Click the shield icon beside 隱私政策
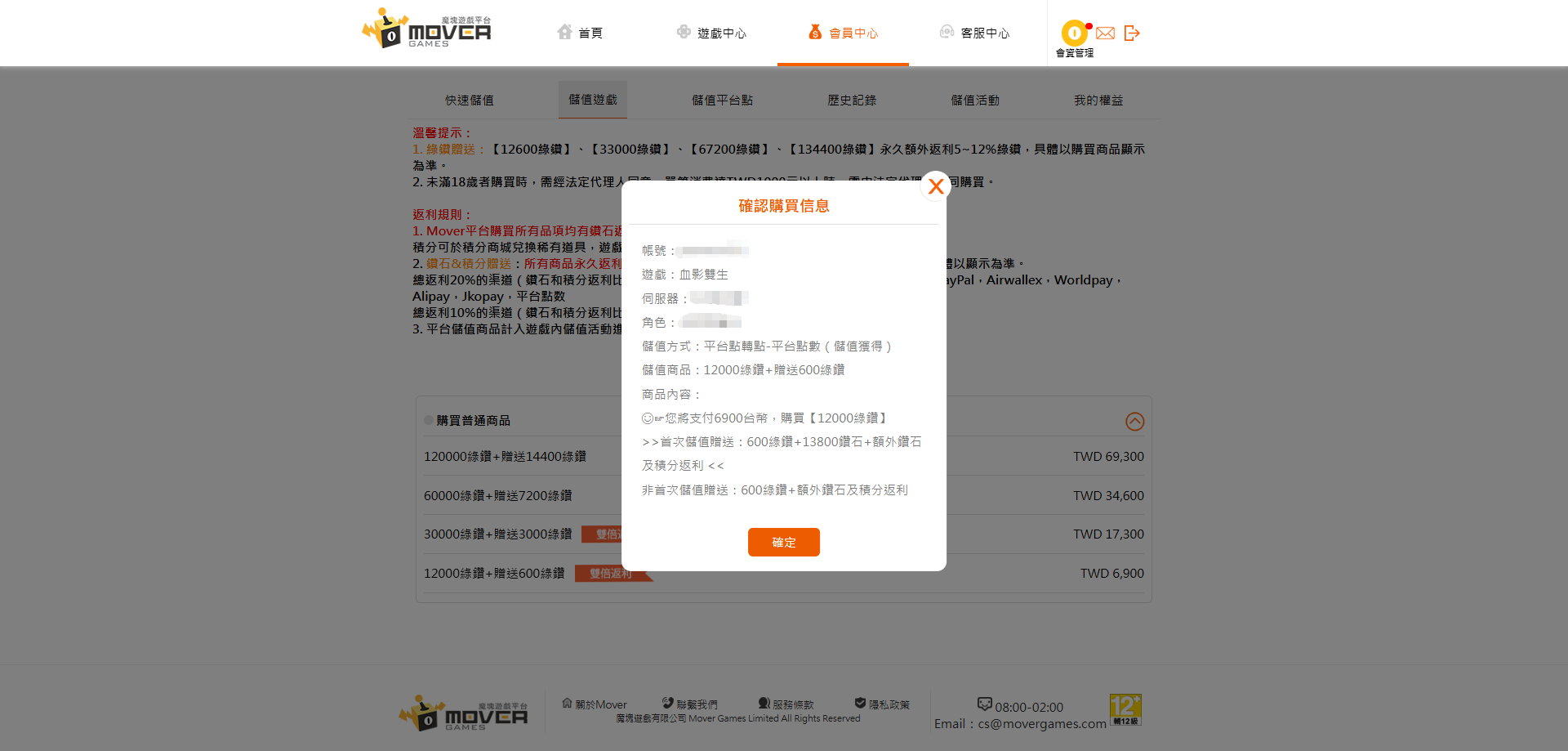The image size is (1568, 751). [859, 701]
